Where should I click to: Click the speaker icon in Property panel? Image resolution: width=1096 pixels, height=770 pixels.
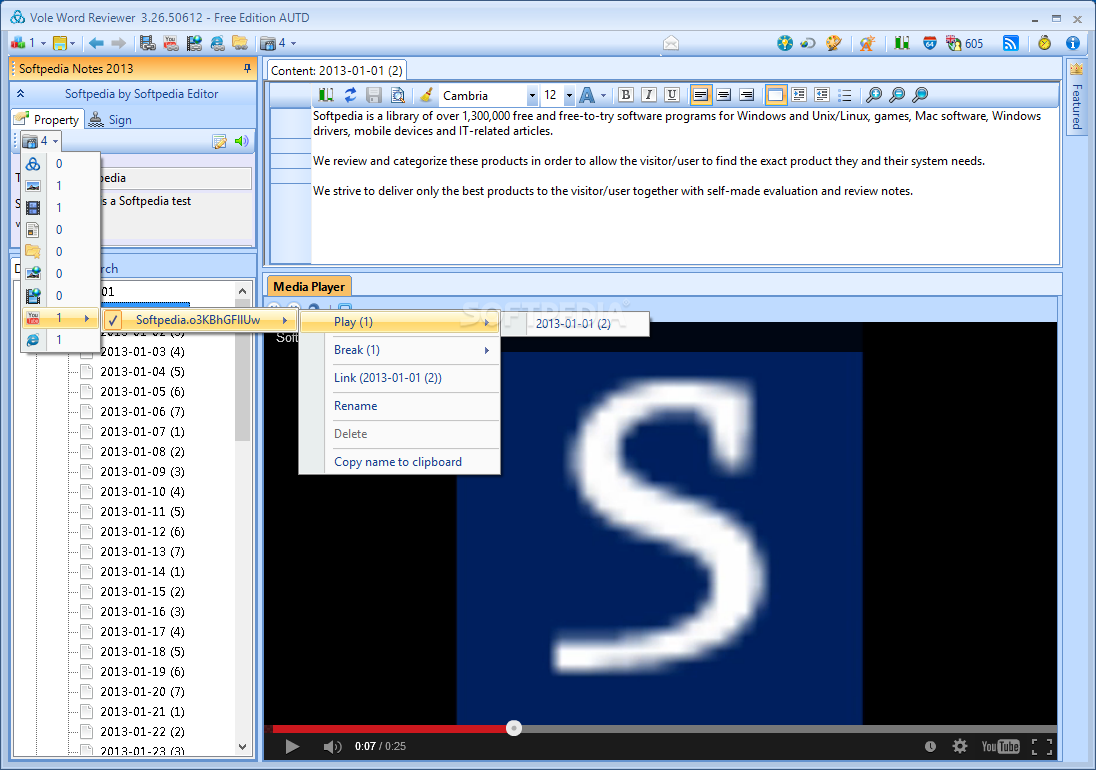242,141
